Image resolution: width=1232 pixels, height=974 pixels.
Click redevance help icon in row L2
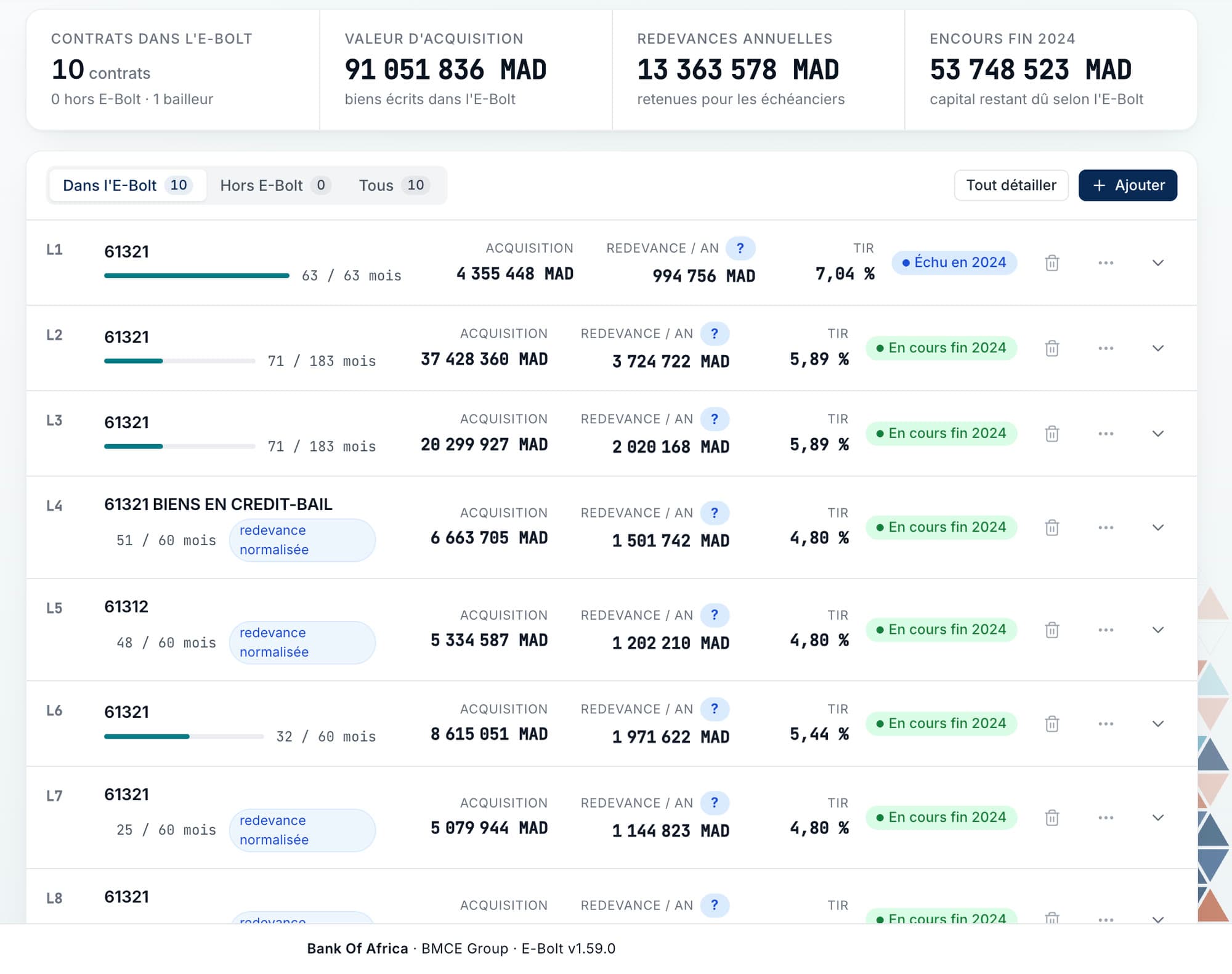pyautogui.click(x=715, y=333)
